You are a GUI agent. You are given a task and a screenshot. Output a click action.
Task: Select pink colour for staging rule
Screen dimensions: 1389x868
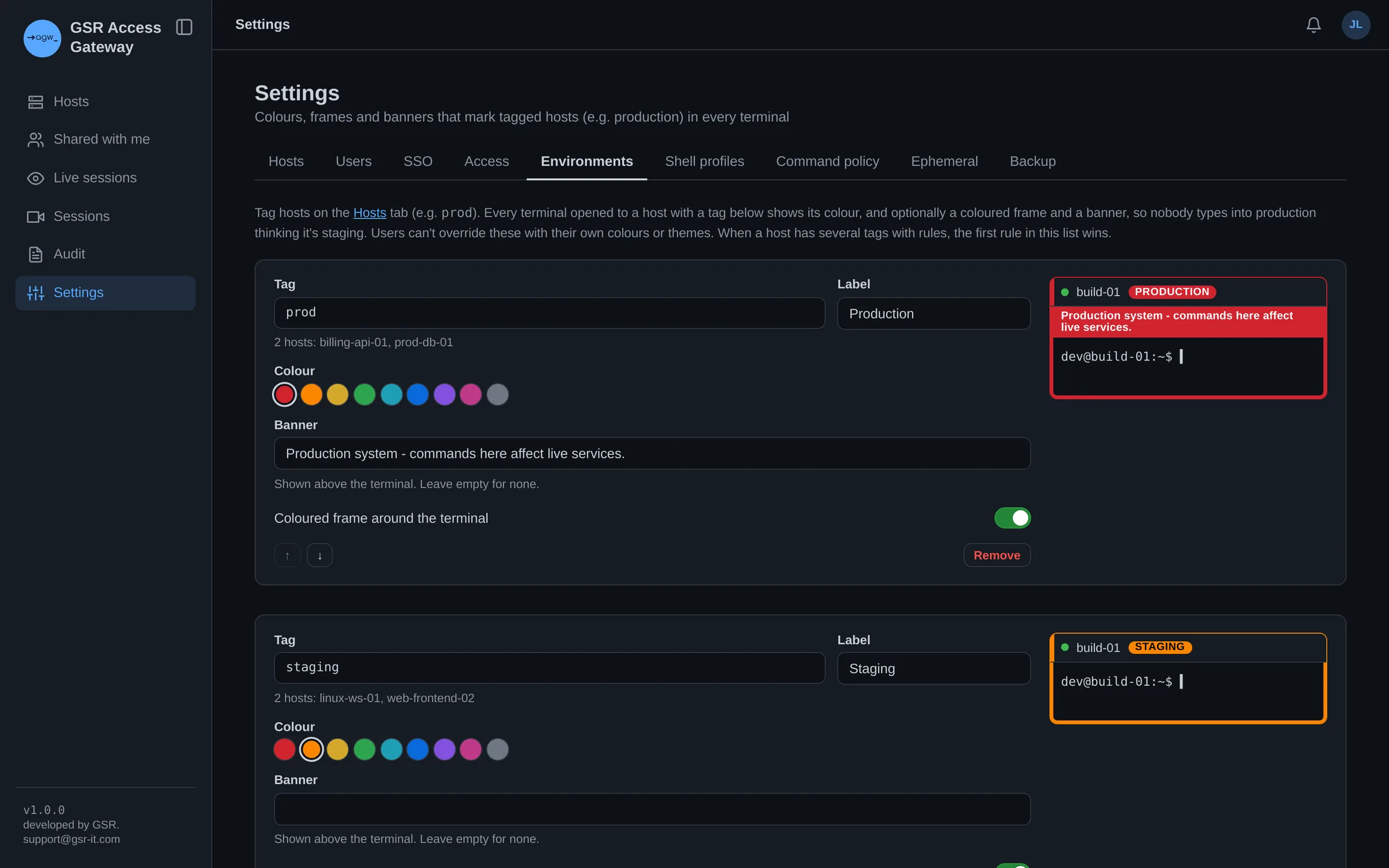[471, 749]
